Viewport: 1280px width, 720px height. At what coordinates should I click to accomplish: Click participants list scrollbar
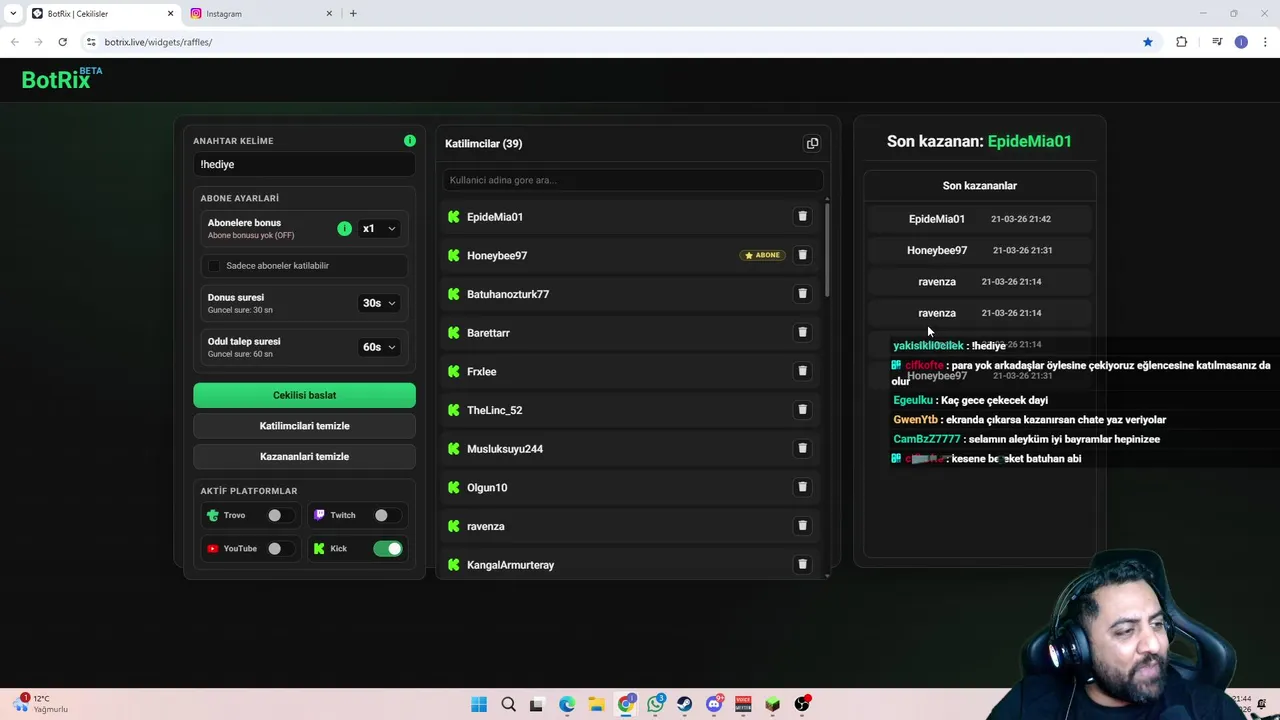(827, 250)
